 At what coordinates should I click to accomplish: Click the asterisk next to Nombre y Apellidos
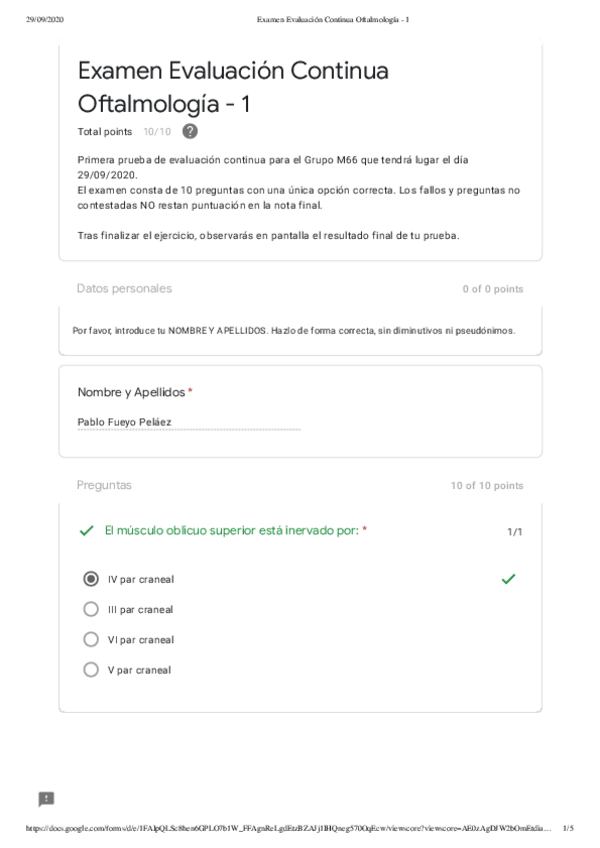coord(189,391)
